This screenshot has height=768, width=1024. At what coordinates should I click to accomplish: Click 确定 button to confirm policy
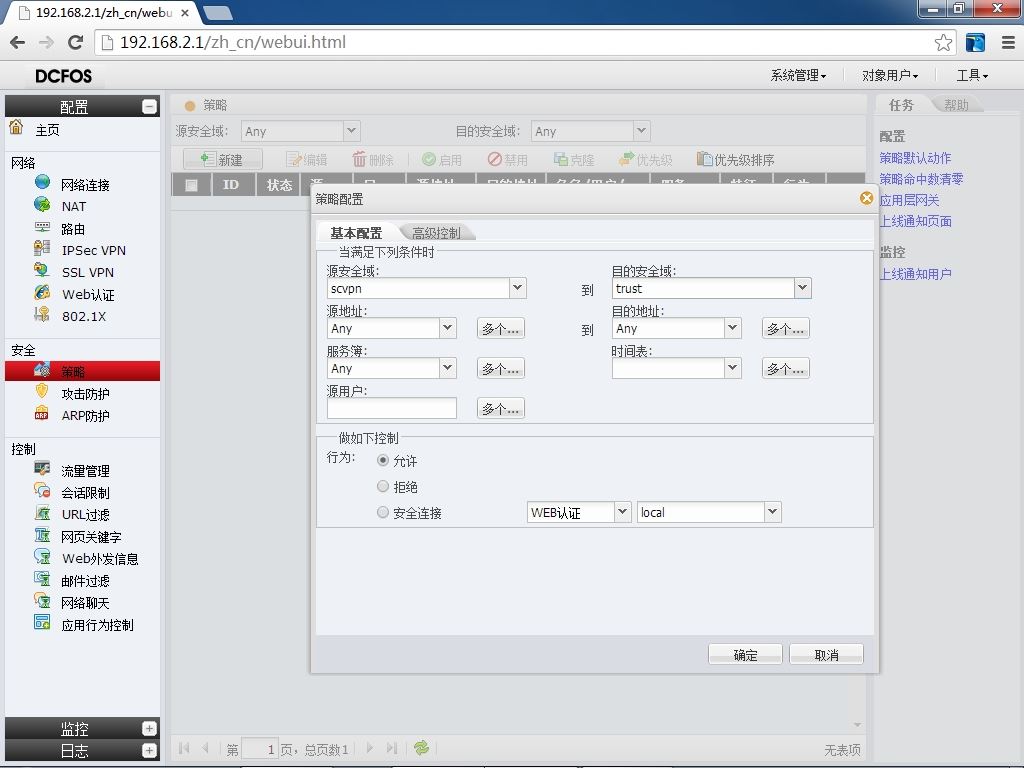[745, 654]
